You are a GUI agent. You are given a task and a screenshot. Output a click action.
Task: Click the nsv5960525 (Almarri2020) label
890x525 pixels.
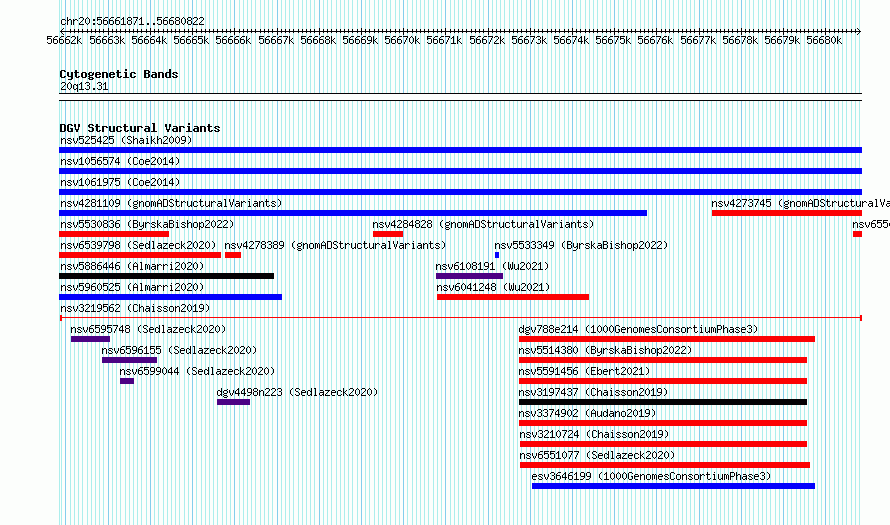click(132, 287)
